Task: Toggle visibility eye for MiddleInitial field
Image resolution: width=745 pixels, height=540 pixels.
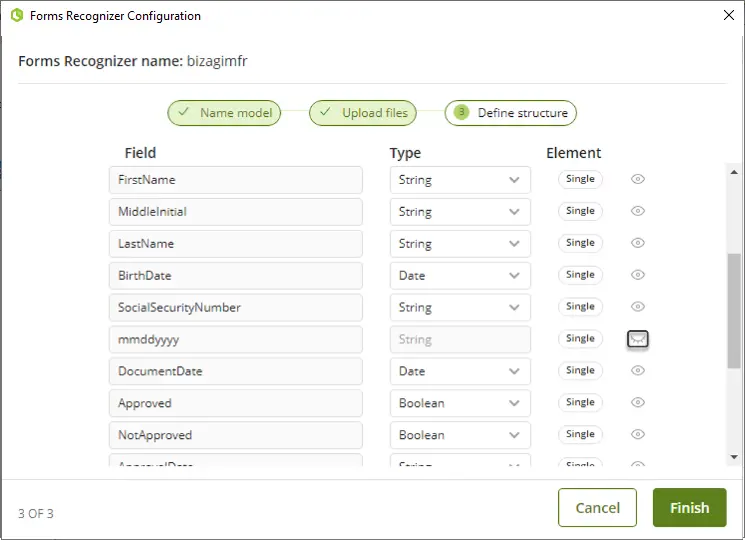Action: click(638, 211)
